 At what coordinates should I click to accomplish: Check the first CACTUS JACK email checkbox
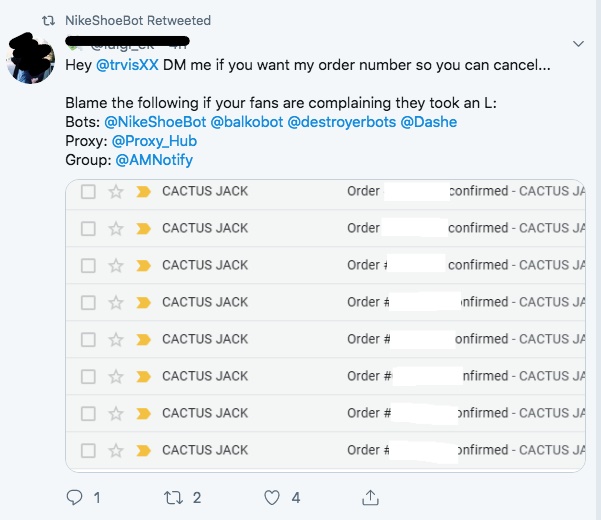88,191
